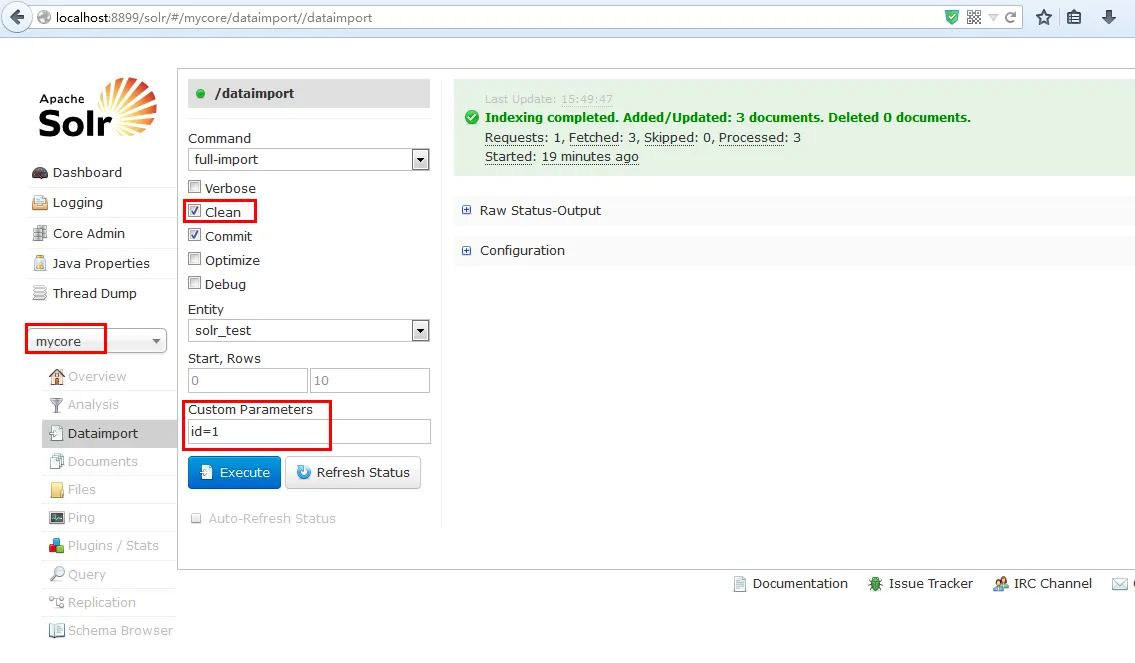Open the bookmarks list icon
The image size is (1135, 663).
tap(1074, 17)
